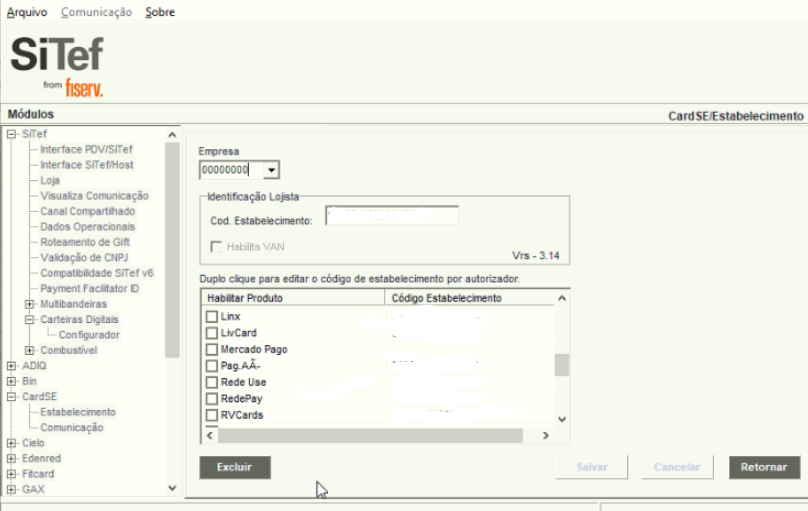
Task: Collapse the Carteiras Digitais node
Action: pos(29,319)
